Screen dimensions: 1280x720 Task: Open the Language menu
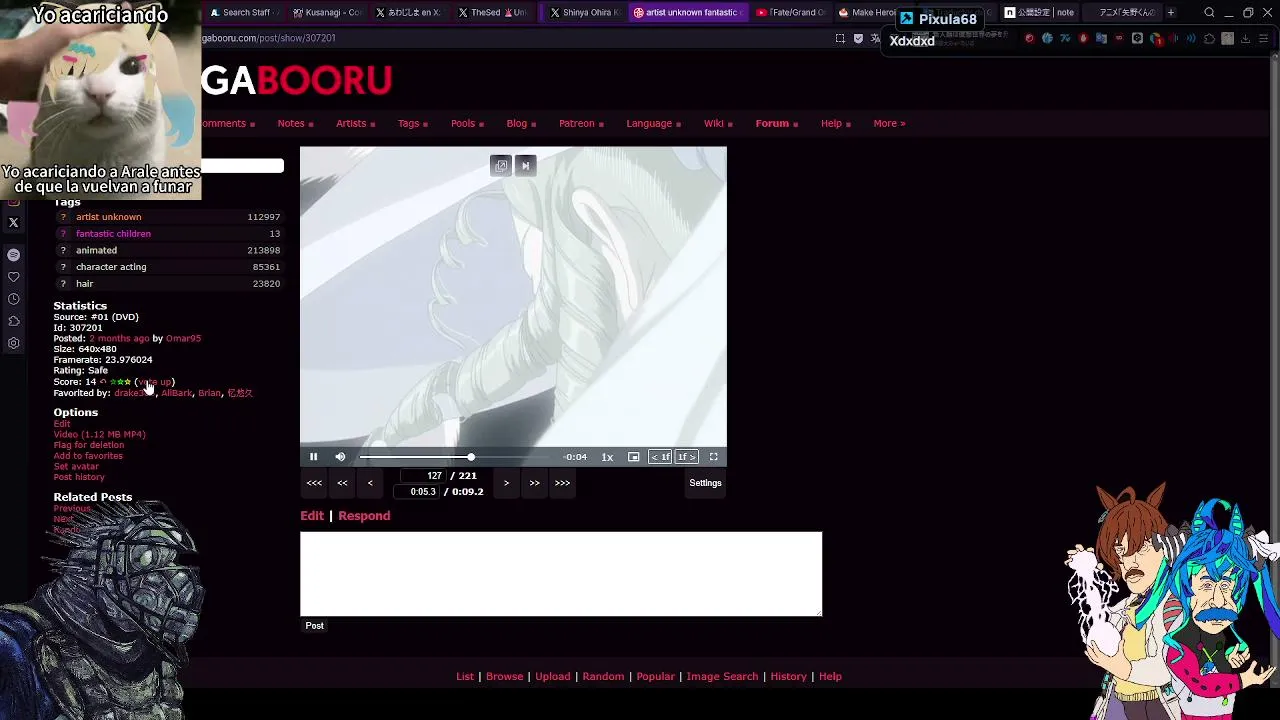point(653,124)
